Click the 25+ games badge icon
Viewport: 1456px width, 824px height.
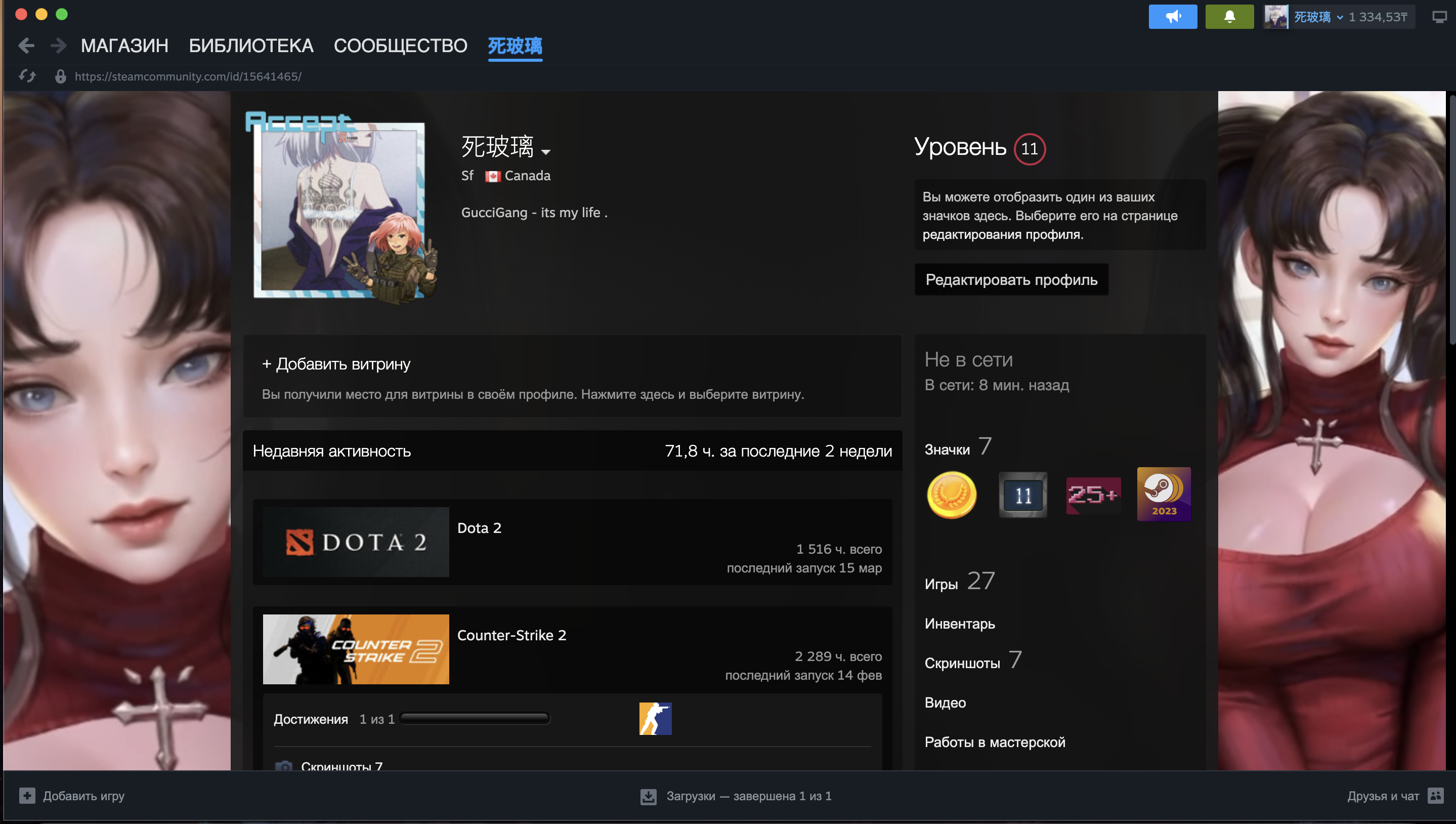click(x=1093, y=495)
